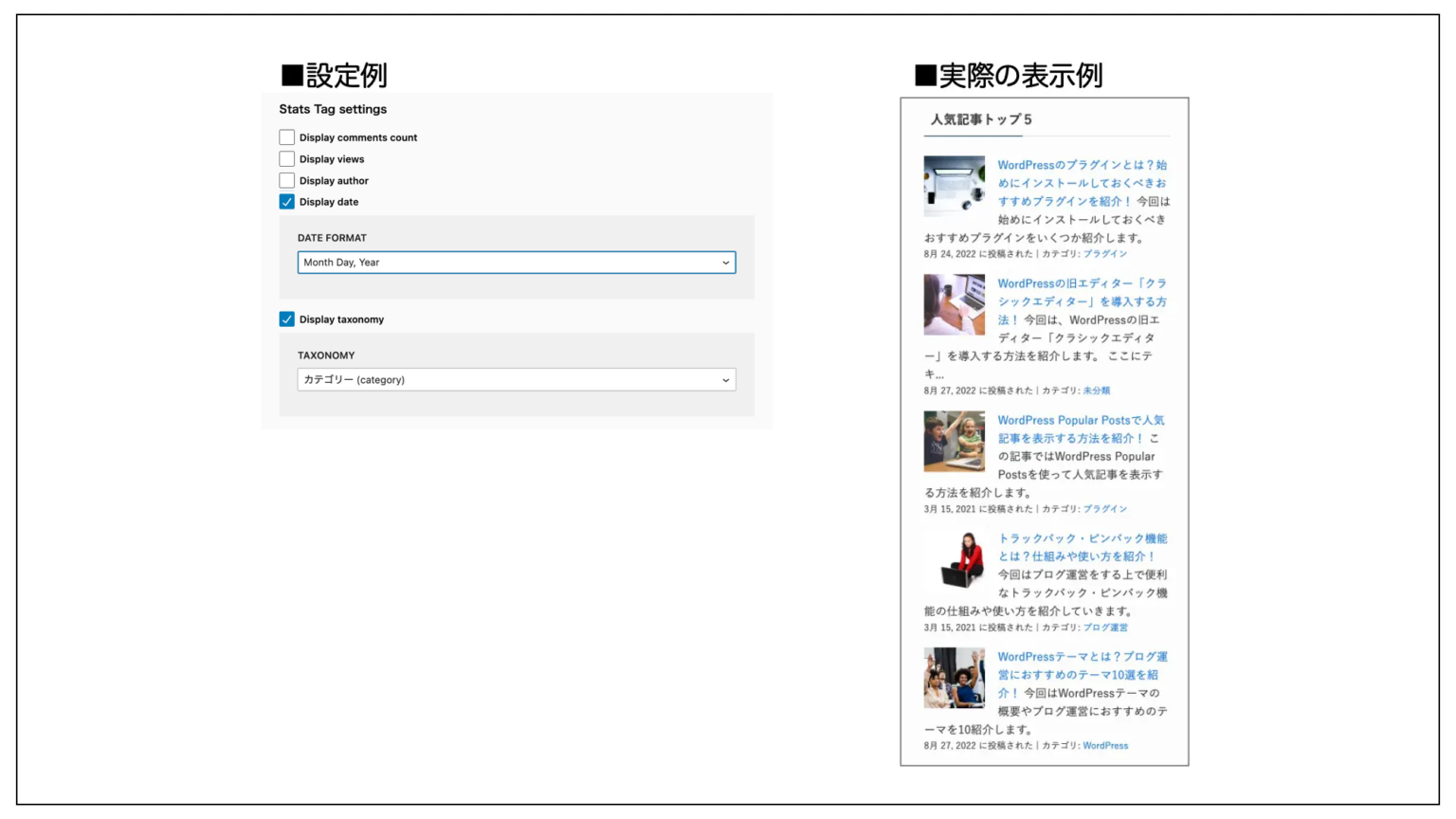Click the ブログ運営 category link
The height and width of the screenshot is (819, 1456).
point(1105,628)
